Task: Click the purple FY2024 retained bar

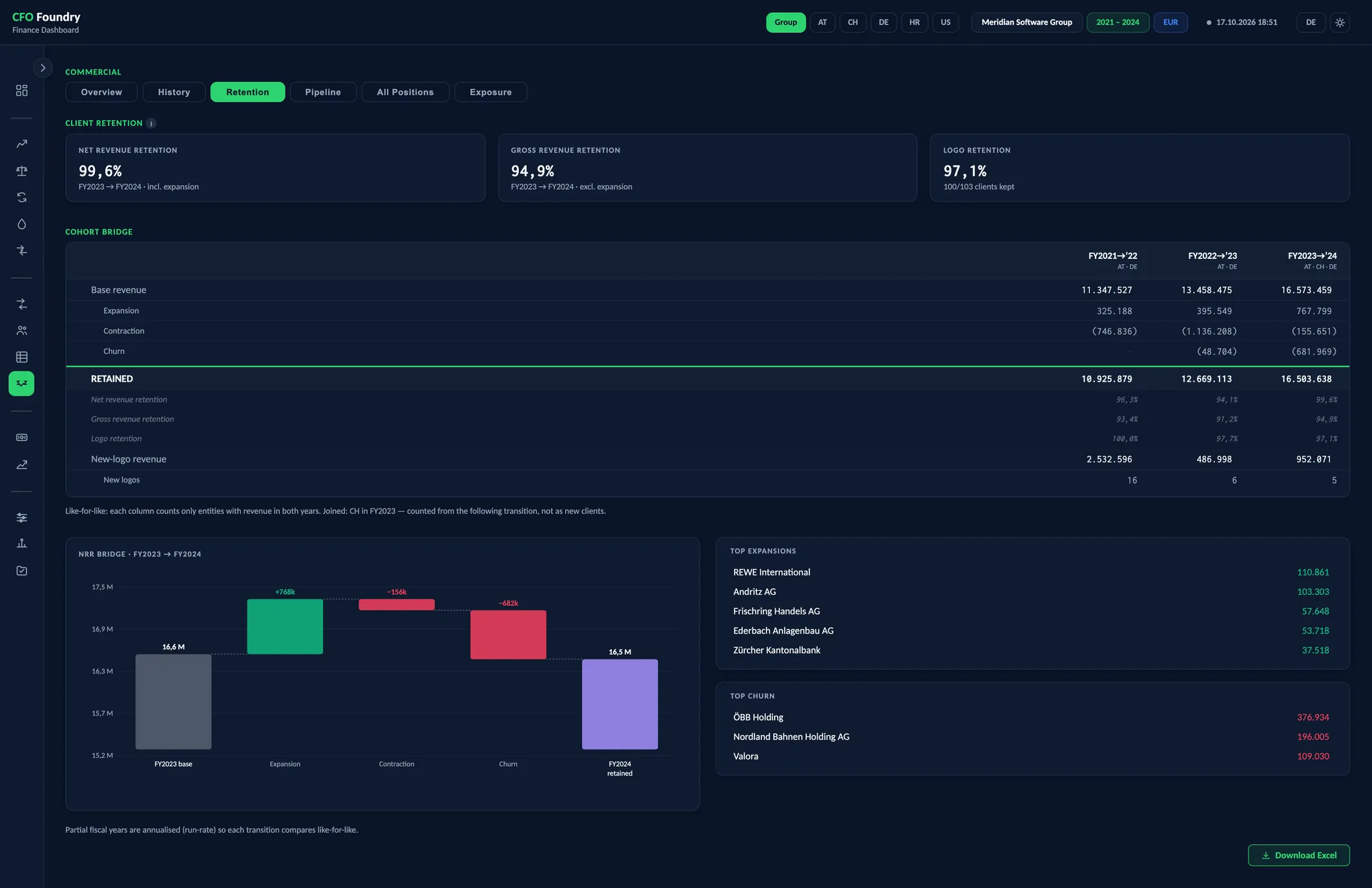Action: [x=619, y=705]
